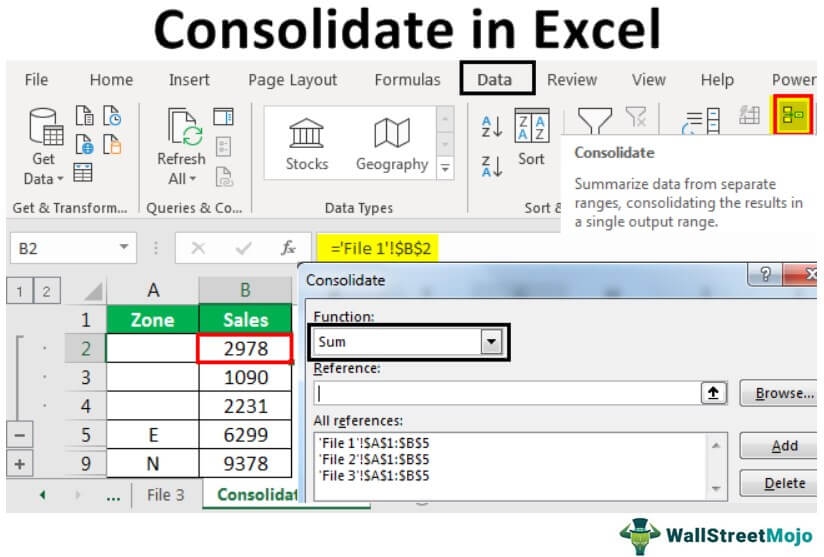Insert the Stocks data type

pyautogui.click(x=306, y=145)
